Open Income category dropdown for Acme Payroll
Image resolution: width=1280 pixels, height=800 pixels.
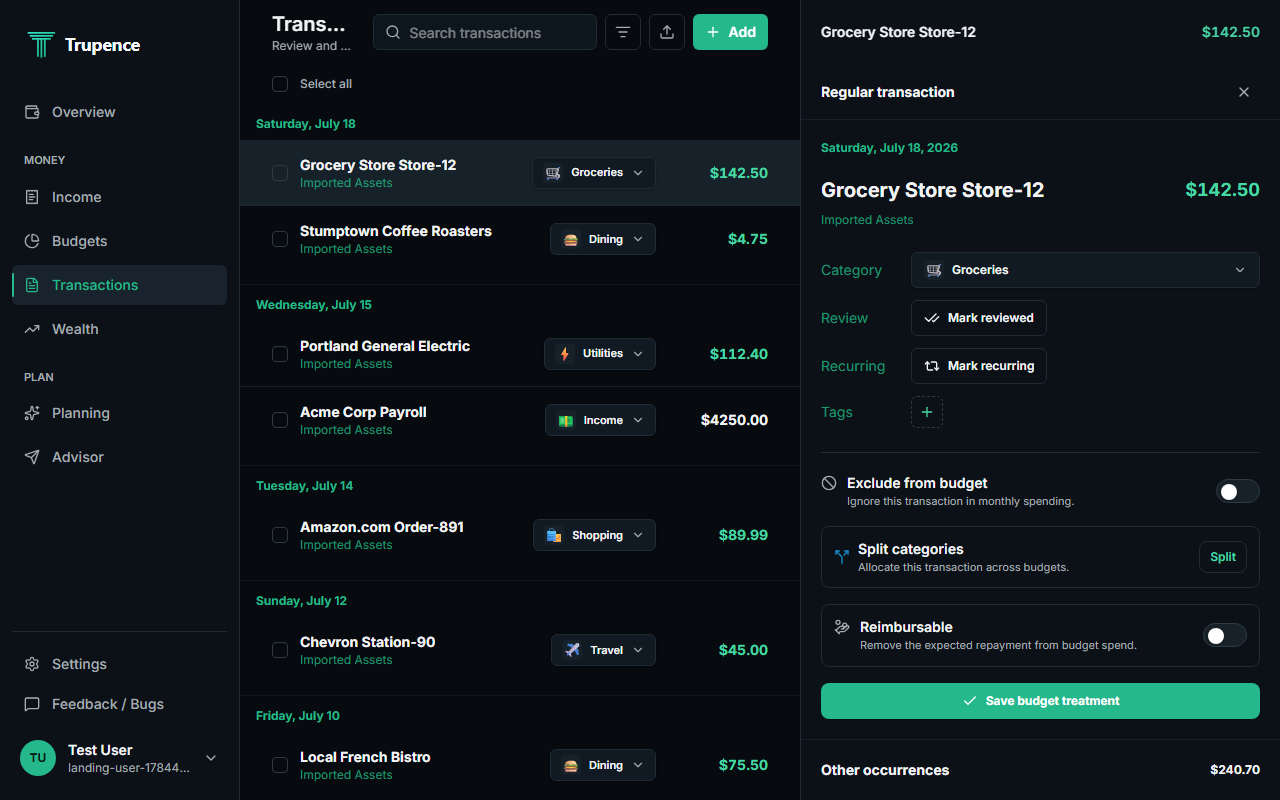(600, 420)
